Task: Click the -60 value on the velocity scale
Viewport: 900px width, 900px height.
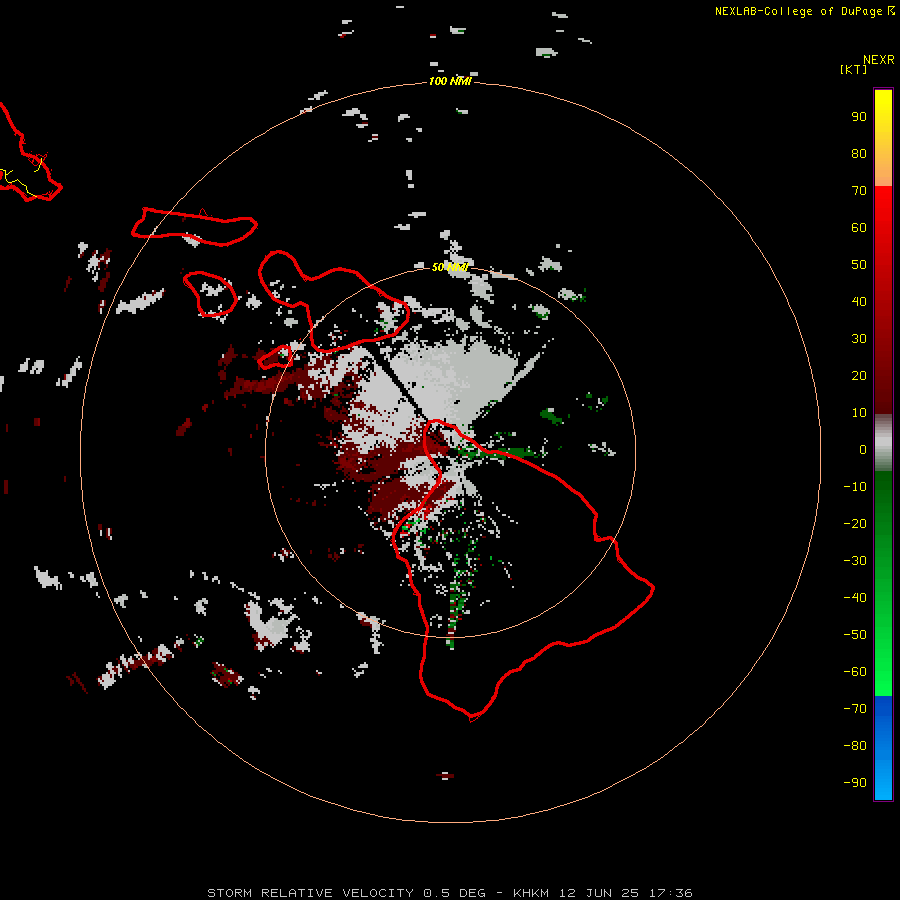Action: point(855,672)
